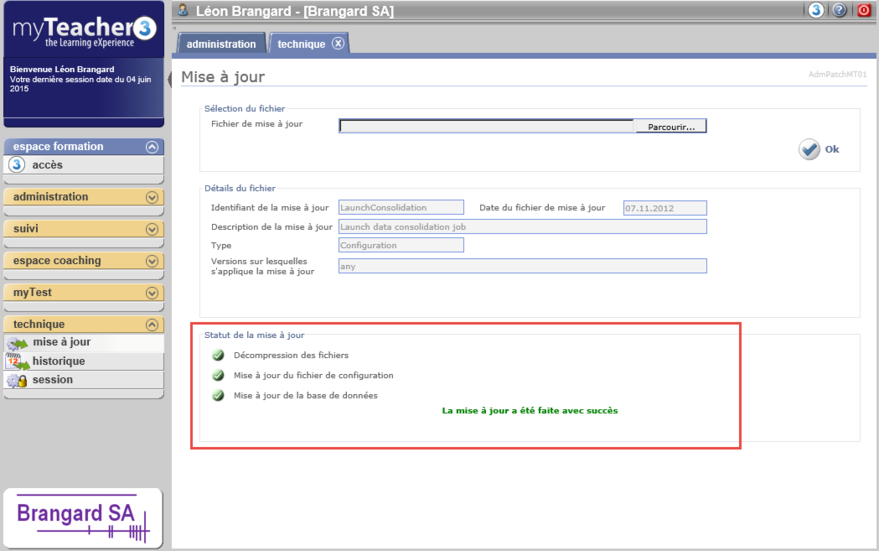The width and height of the screenshot is (879, 551).
Task: Expand the suivi sidebar section
Action: (152, 229)
